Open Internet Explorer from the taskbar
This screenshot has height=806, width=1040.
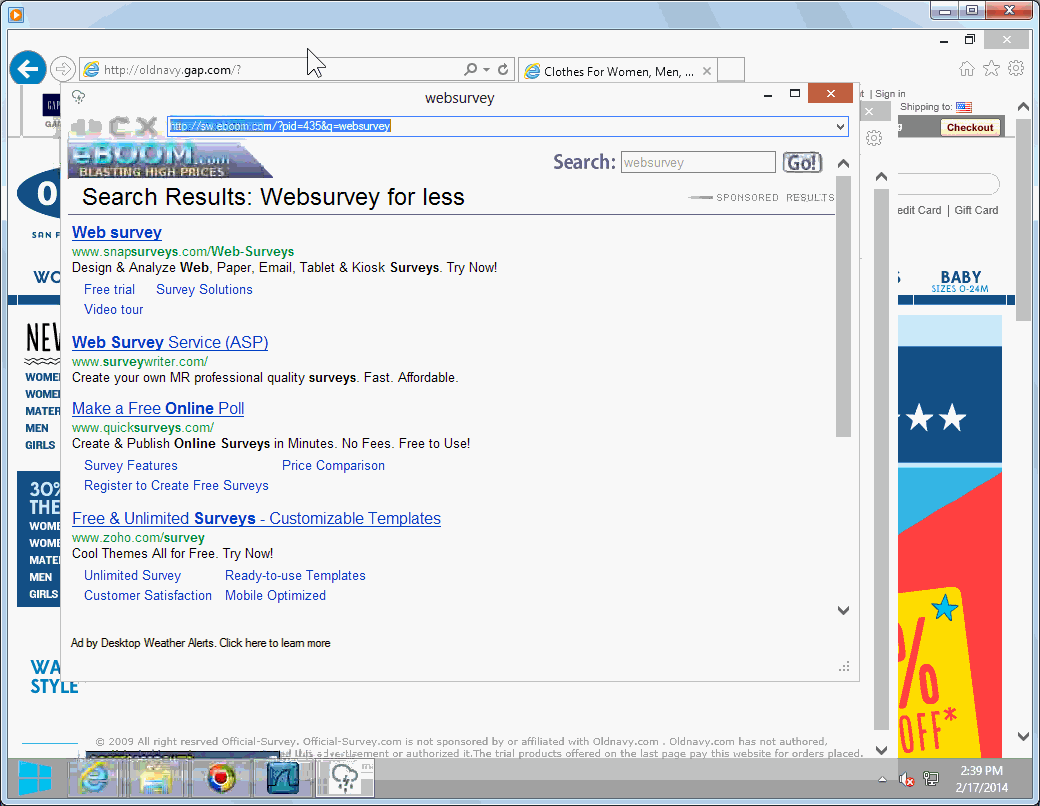[94, 777]
